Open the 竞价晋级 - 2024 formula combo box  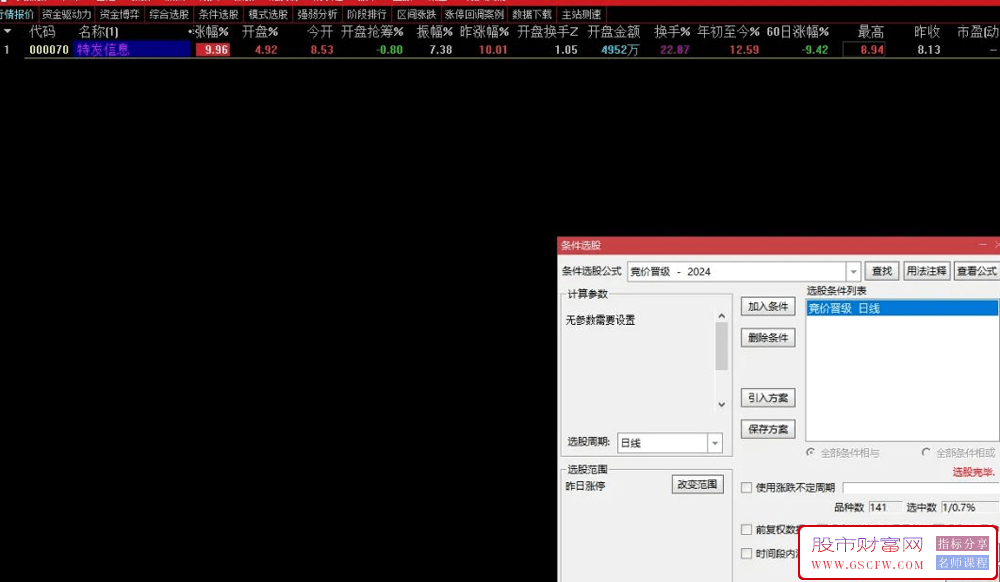(x=744, y=272)
